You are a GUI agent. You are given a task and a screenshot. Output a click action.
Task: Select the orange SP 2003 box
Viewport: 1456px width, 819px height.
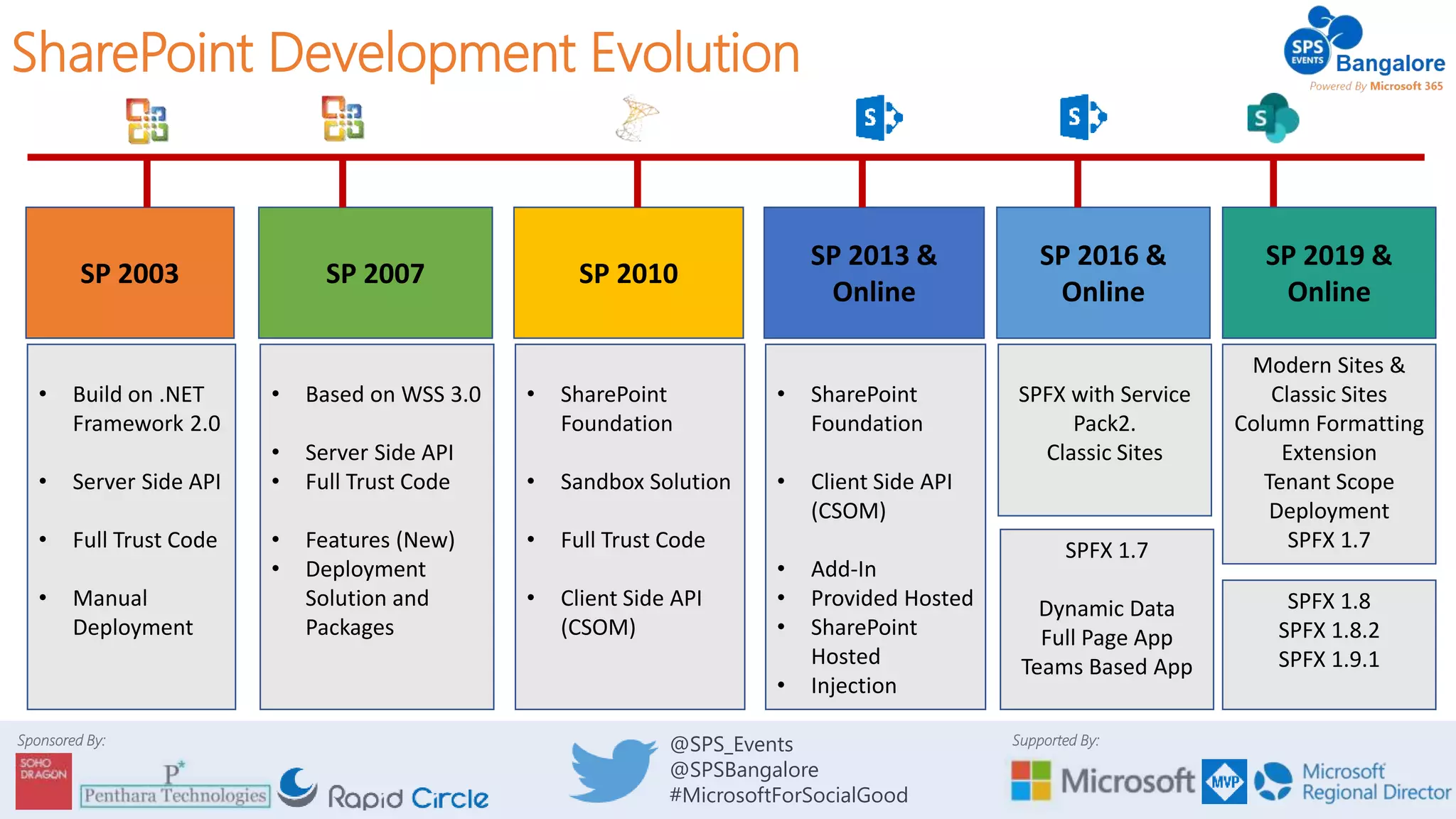130,273
